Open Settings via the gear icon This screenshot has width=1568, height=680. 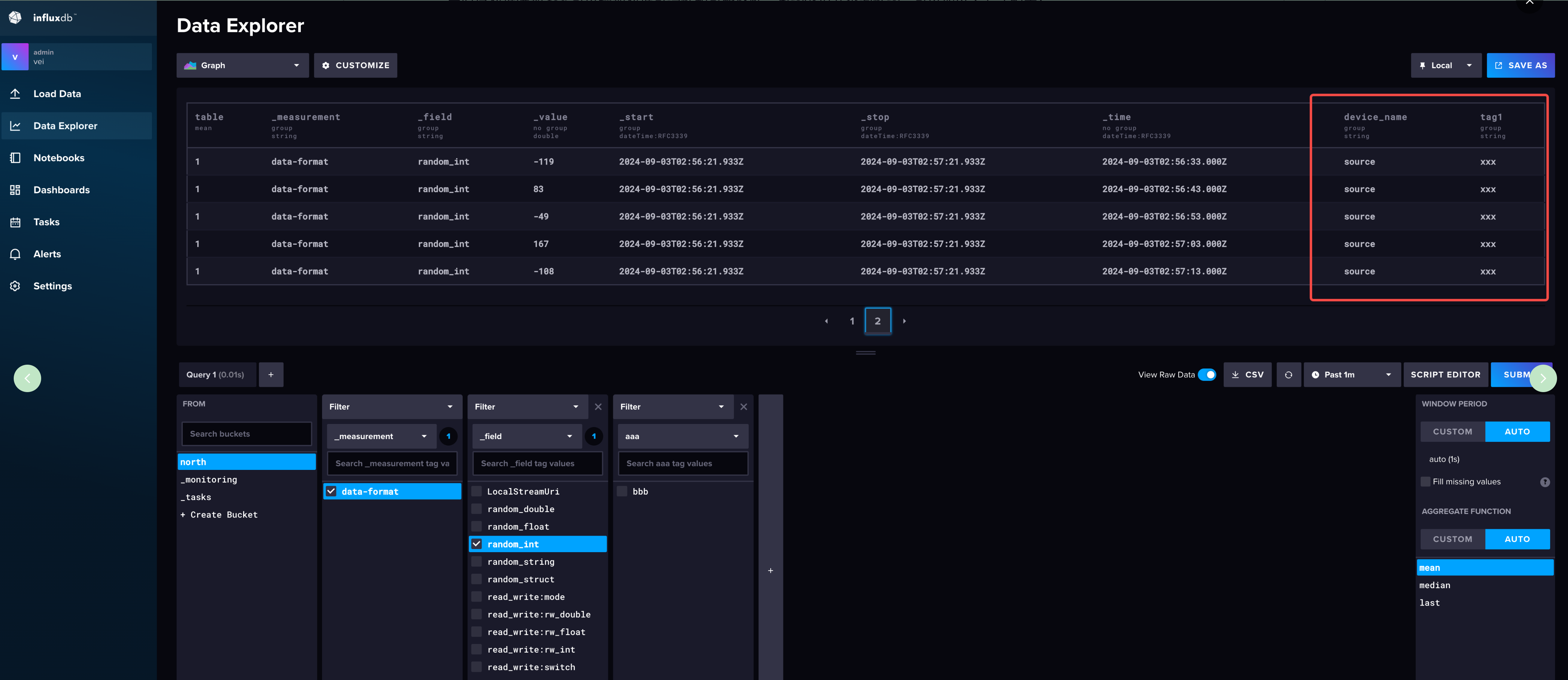pyautogui.click(x=15, y=286)
